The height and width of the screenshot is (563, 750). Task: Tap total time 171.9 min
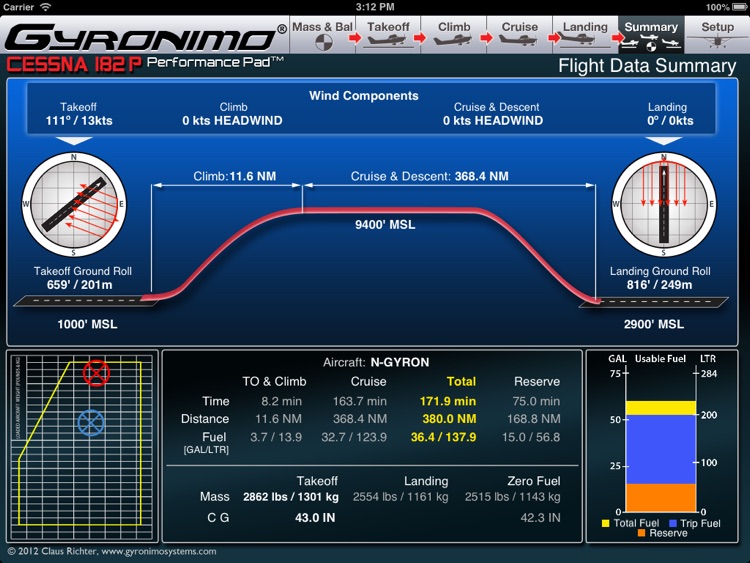[x=448, y=401]
